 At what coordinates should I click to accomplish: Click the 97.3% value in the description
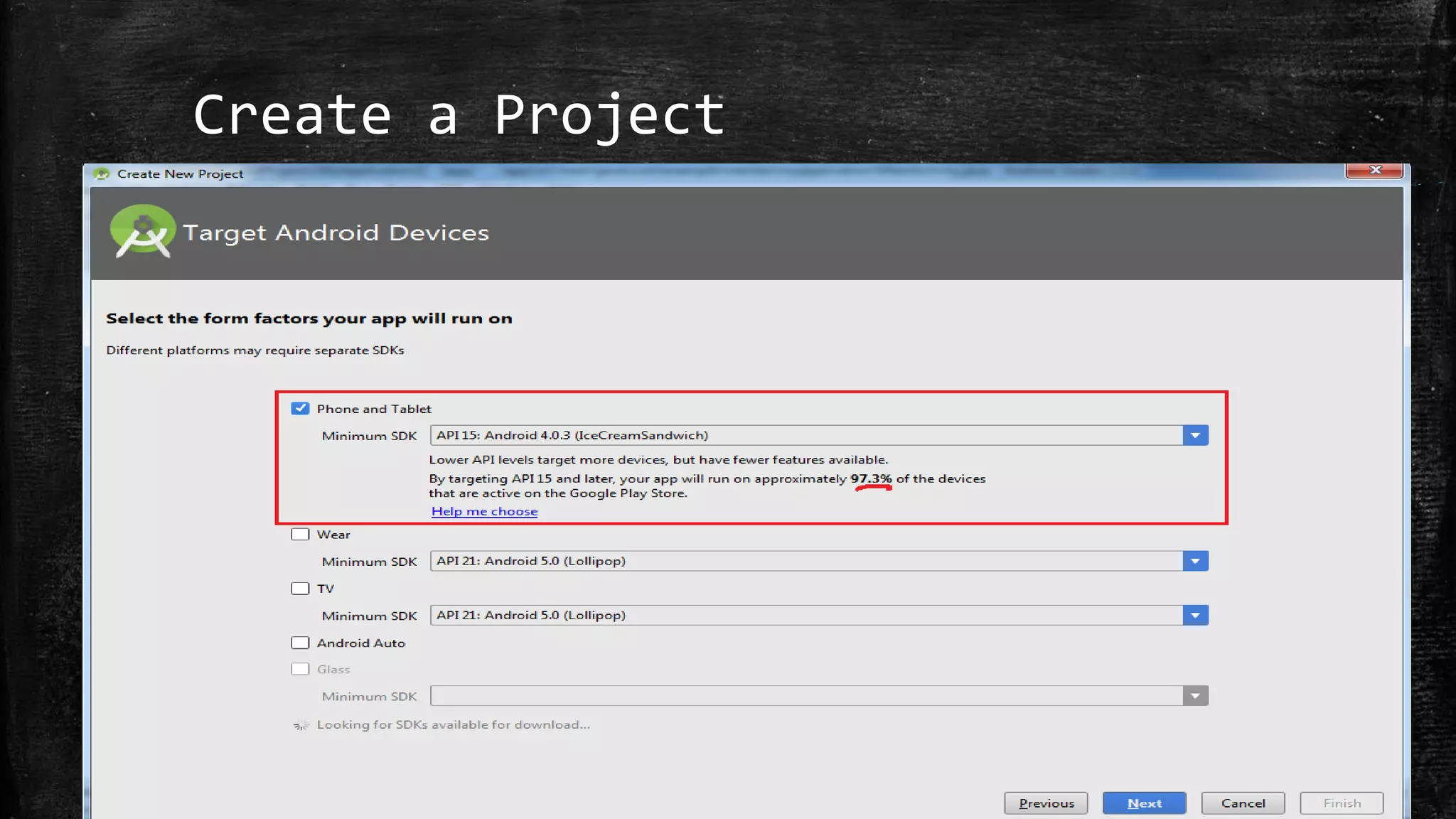click(x=871, y=478)
